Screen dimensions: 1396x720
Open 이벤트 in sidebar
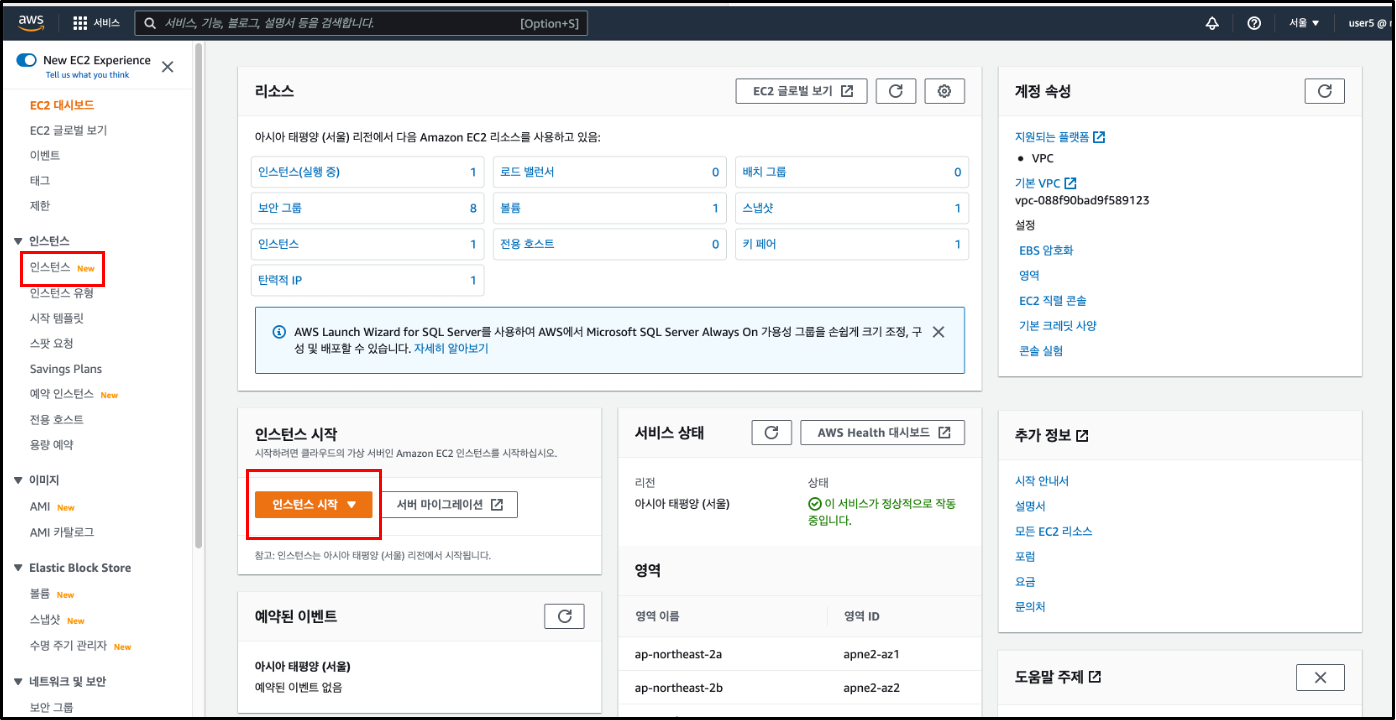coord(45,155)
